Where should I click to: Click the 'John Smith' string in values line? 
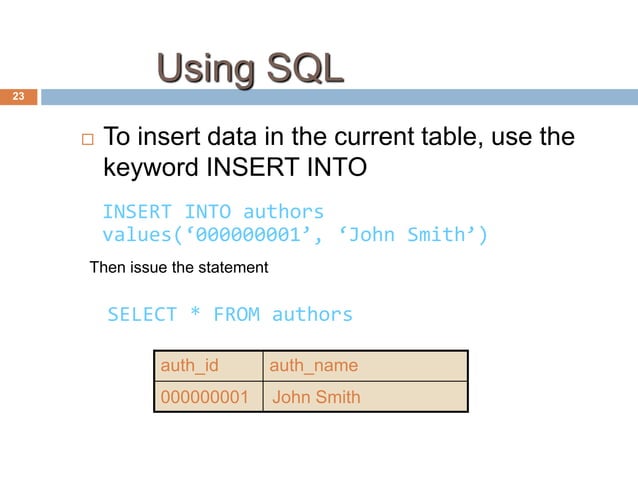[x=407, y=235]
